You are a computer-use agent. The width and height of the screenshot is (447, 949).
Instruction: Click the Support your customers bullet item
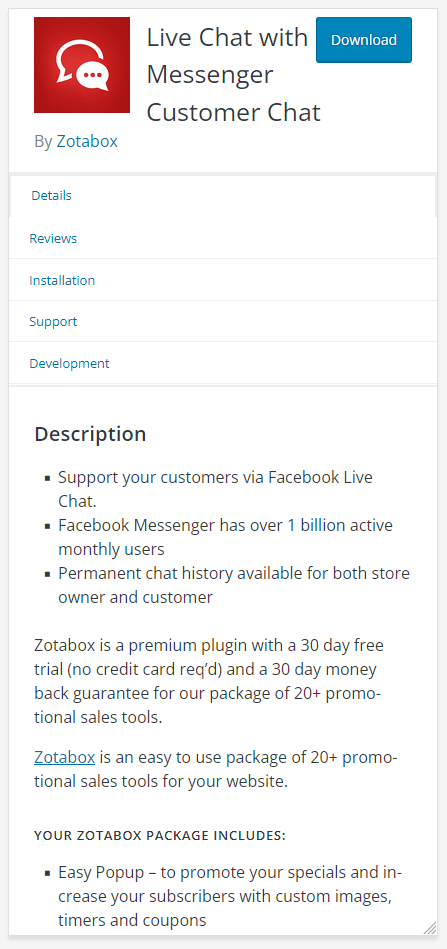(215, 489)
